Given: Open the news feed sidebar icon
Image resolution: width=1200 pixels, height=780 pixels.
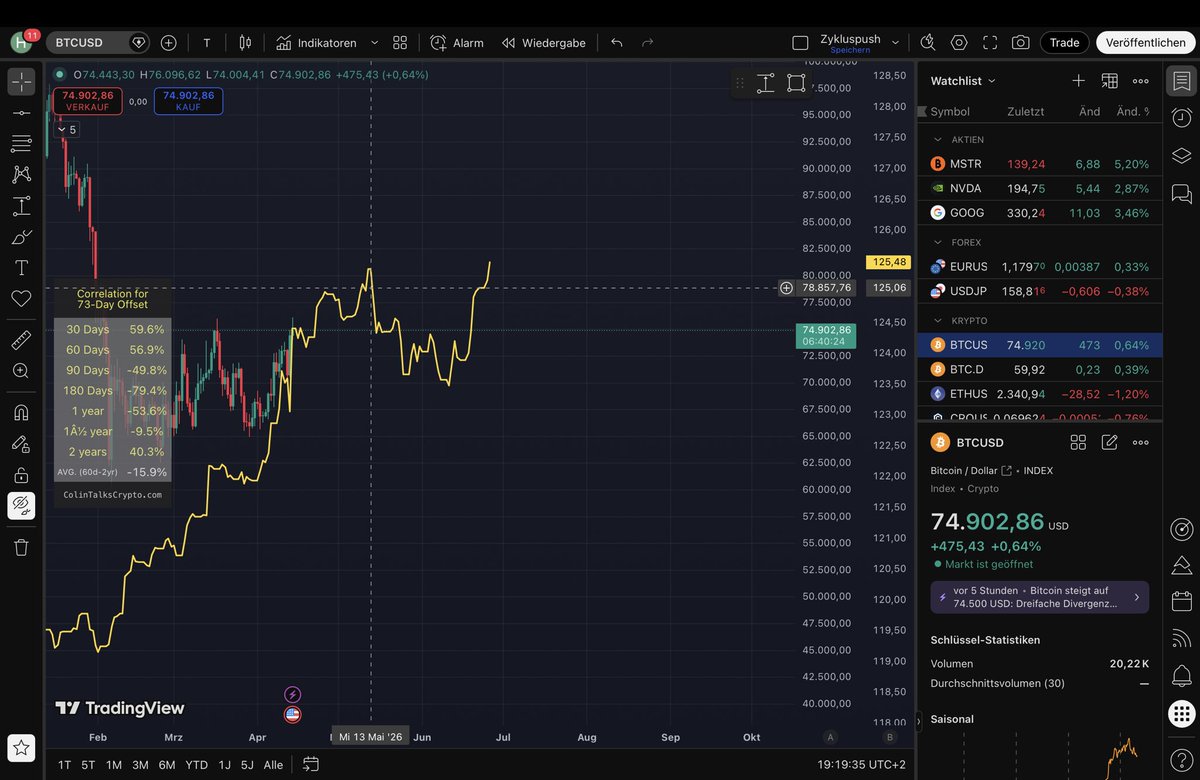Looking at the screenshot, I should [1181, 638].
